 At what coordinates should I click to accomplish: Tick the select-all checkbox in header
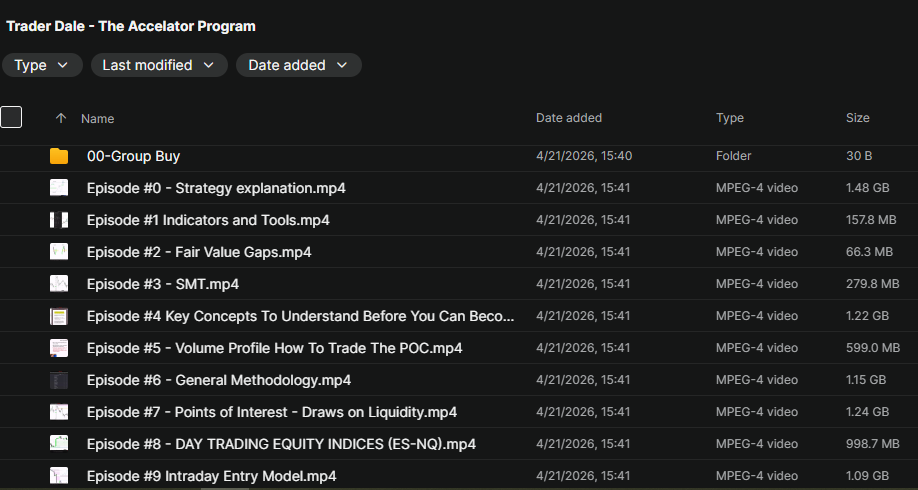pos(11,118)
